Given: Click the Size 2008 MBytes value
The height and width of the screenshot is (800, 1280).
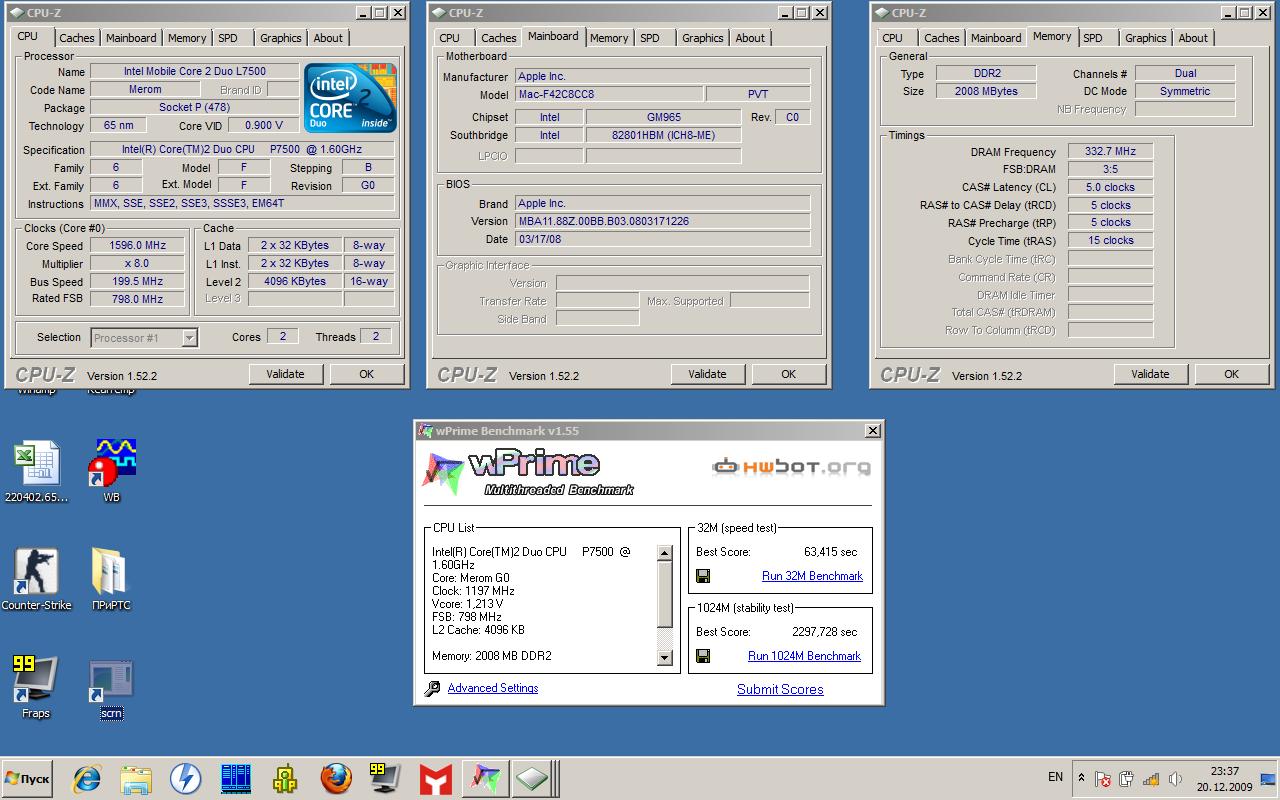Looking at the screenshot, I should pyautogui.click(x=986, y=91).
